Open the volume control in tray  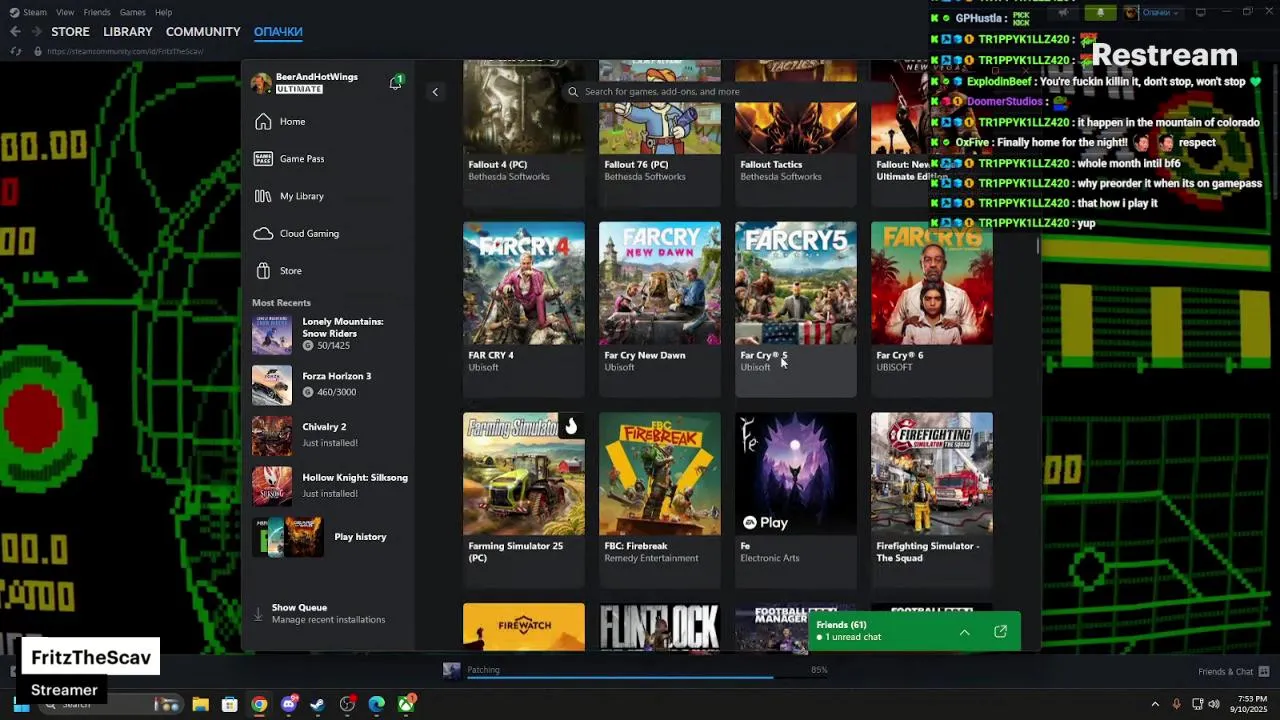[1214, 704]
